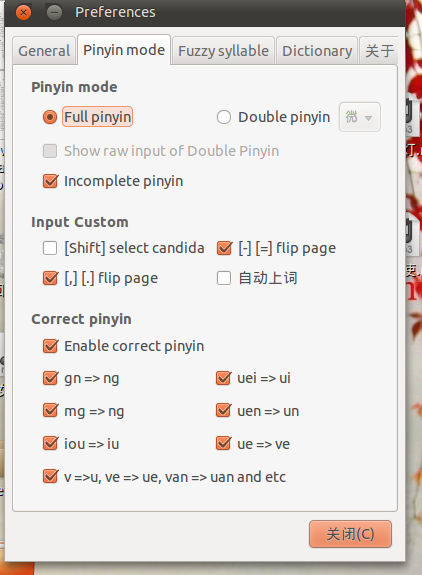Switch to the General tab
The width and height of the screenshot is (422, 575).
(44, 51)
